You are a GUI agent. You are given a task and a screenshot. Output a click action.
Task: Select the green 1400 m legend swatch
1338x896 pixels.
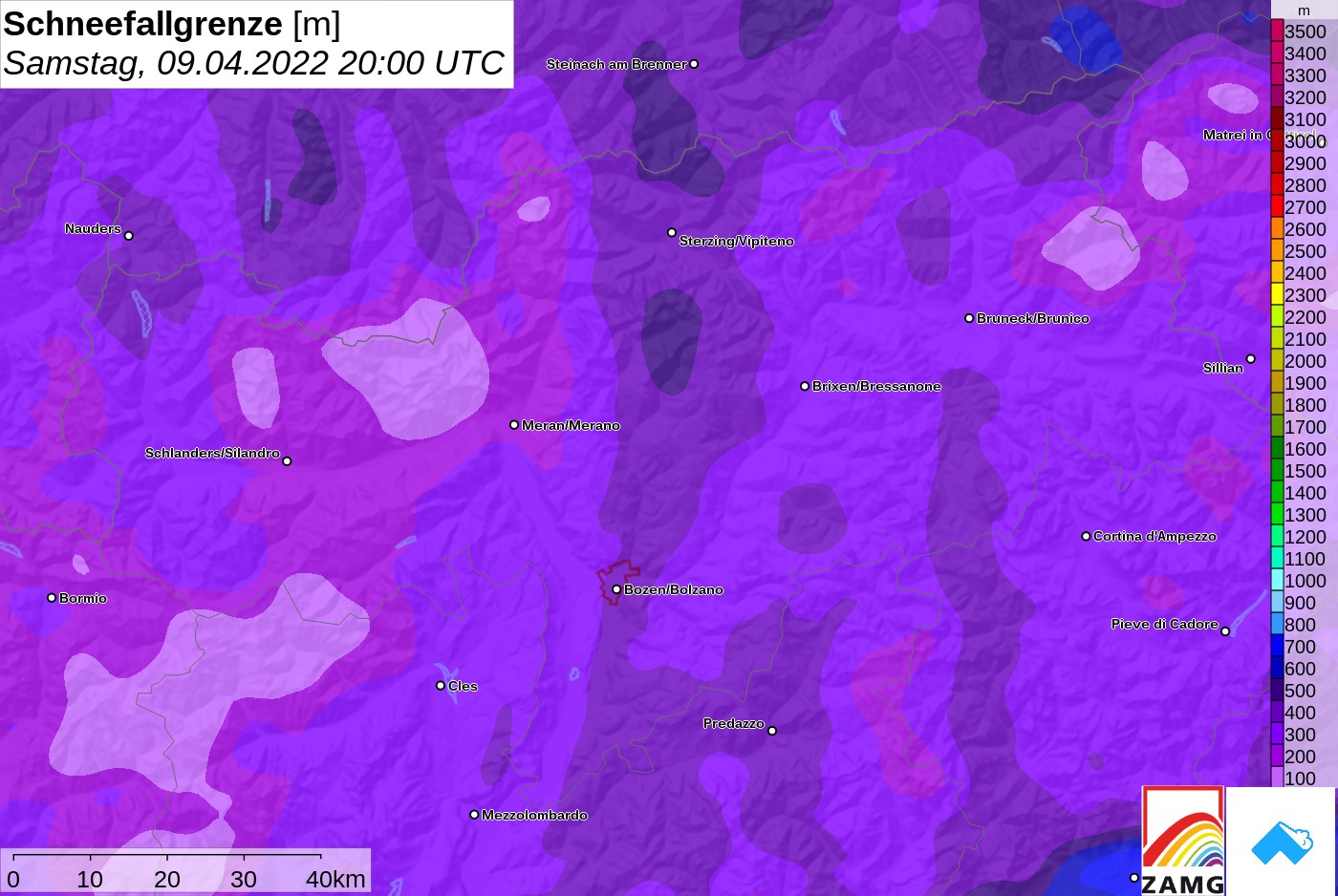coord(1277,492)
